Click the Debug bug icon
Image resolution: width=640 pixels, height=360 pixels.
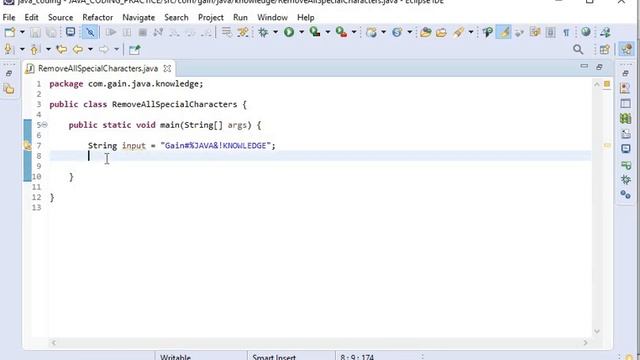click(x=263, y=32)
